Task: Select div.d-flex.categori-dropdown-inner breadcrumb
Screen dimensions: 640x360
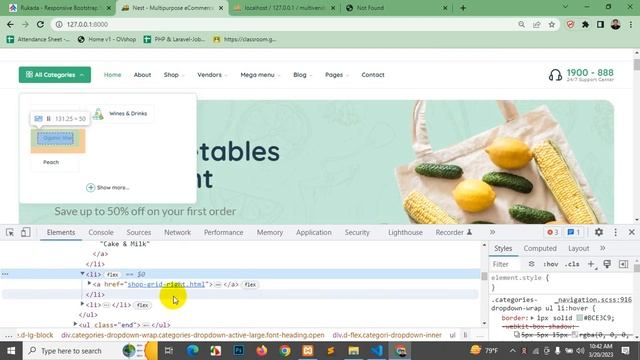Action: 387,335
